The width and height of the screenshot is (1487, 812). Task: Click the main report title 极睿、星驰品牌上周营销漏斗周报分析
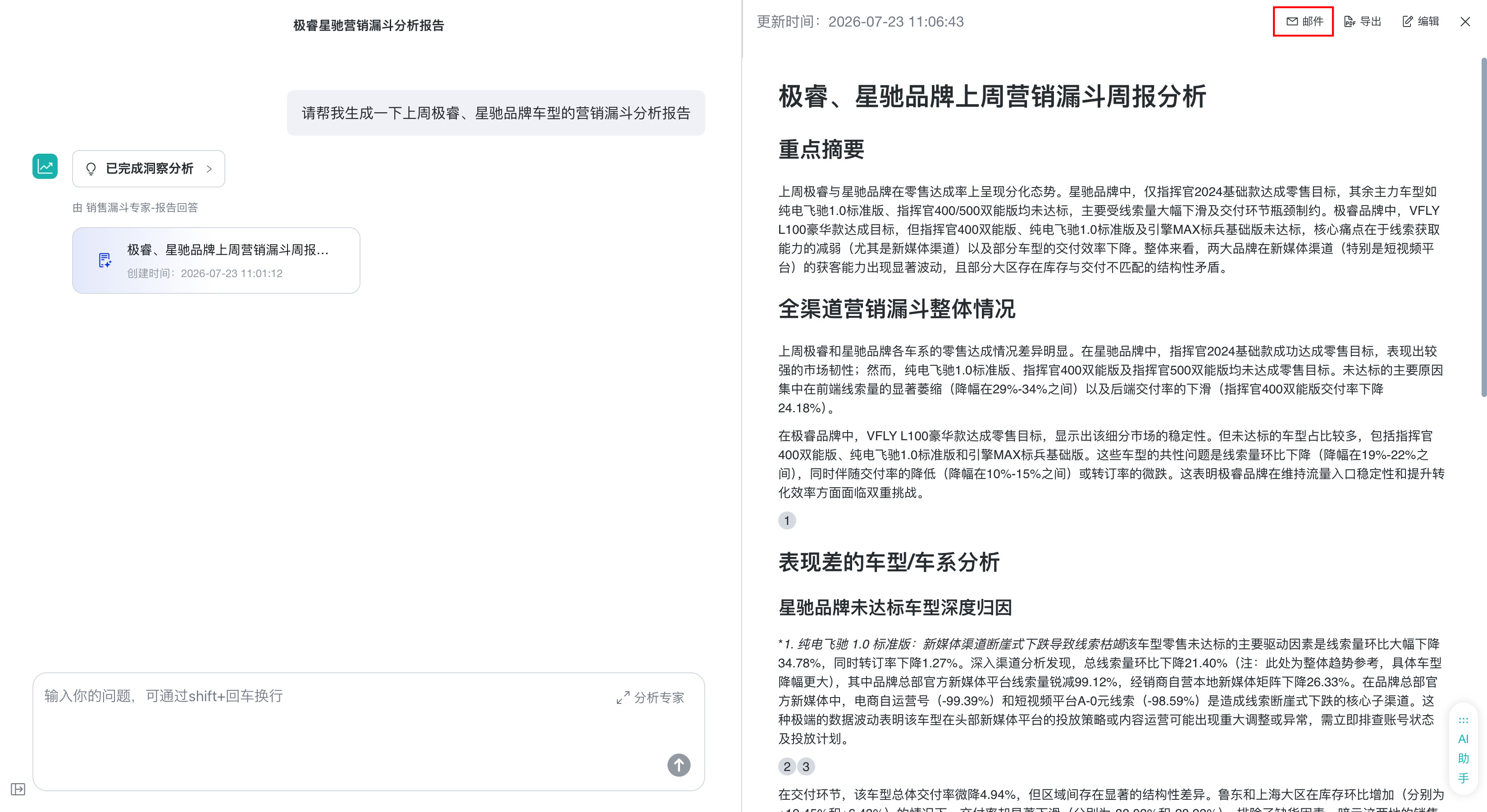pos(992,96)
